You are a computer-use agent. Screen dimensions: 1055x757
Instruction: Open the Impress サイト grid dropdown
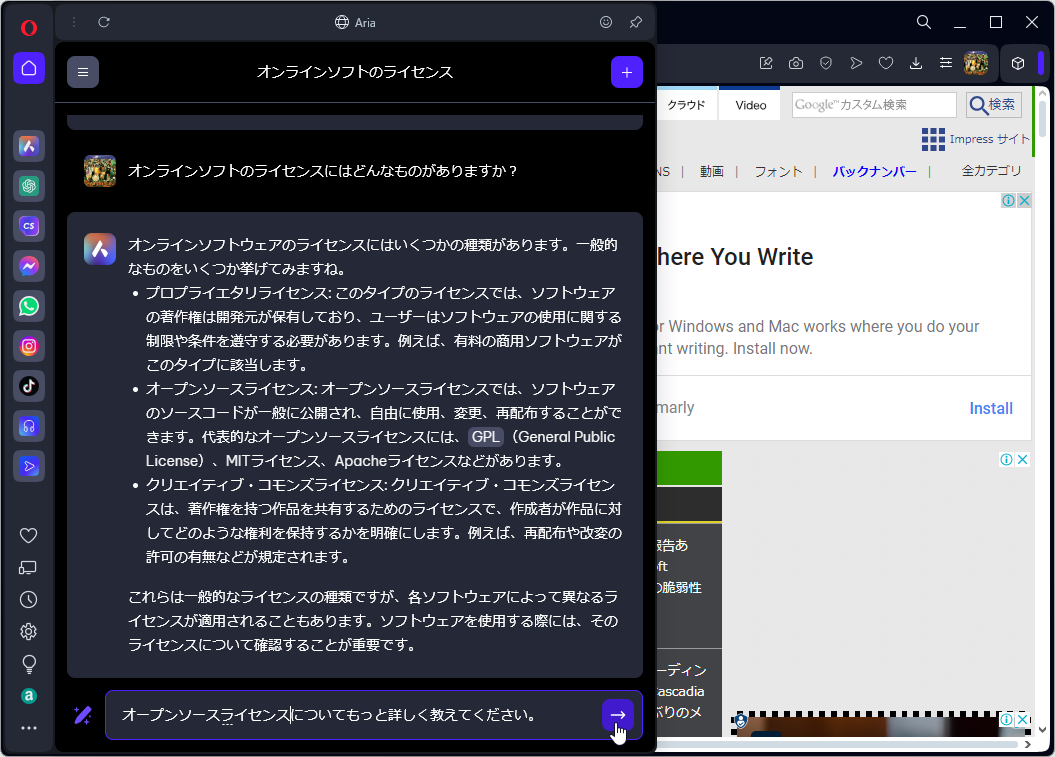click(x=933, y=139)
